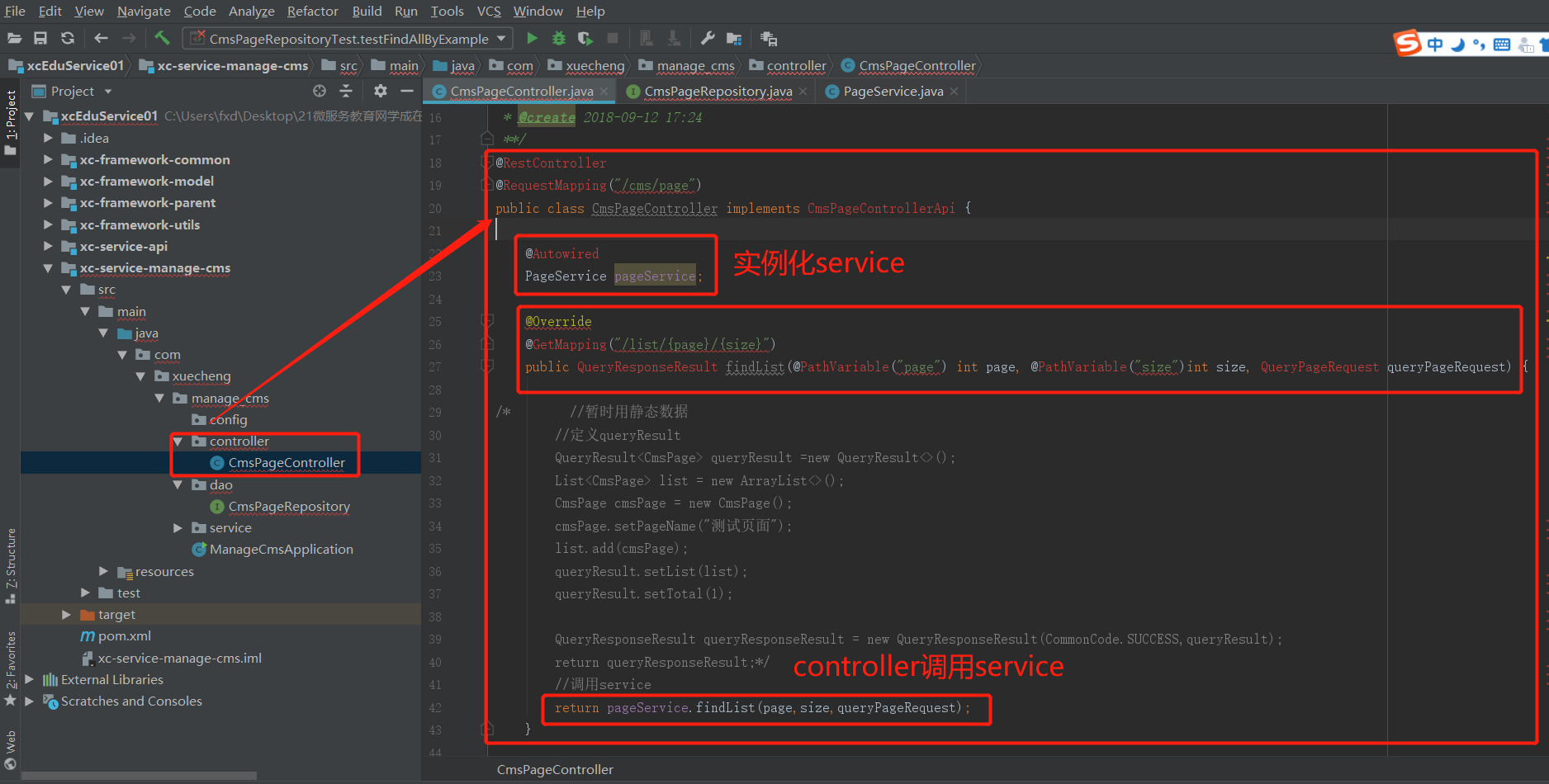Run the configuration with the green play icon
The height and width of the screenshot is (784, 1549).
(x=532, y=38)
